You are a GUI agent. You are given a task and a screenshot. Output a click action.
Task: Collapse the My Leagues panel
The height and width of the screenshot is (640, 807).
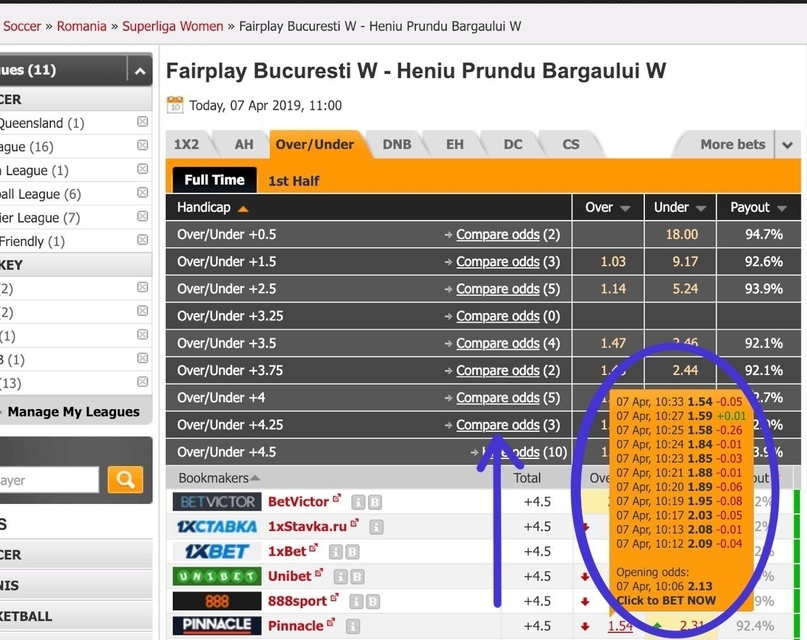tap(140, 70)
